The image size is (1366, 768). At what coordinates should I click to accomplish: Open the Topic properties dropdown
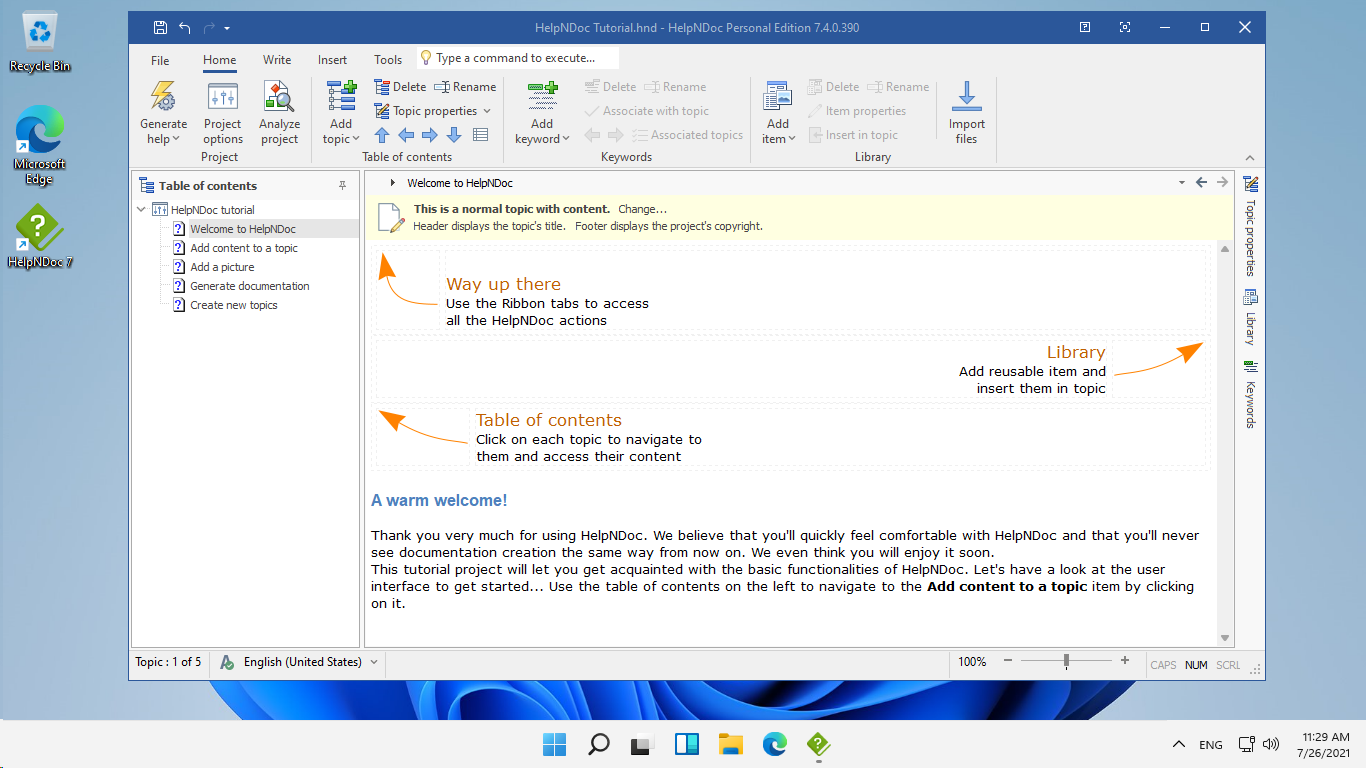pos(433,111)
